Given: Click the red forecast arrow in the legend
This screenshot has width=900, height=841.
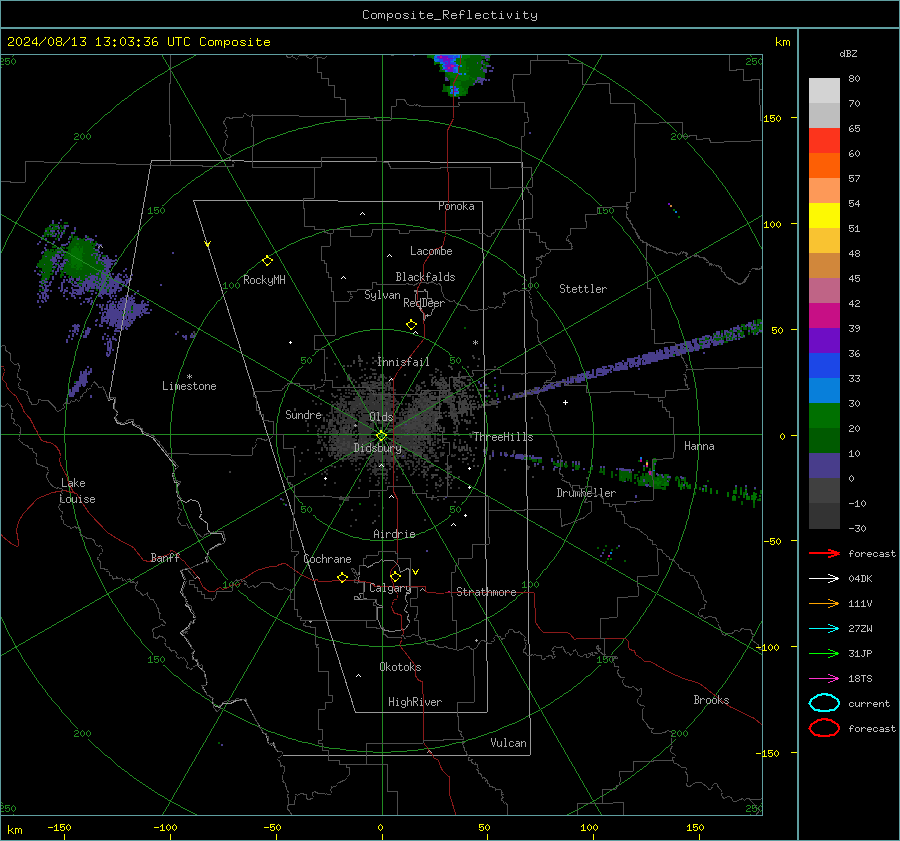Looking at the screenshot, I should [824, 553].
